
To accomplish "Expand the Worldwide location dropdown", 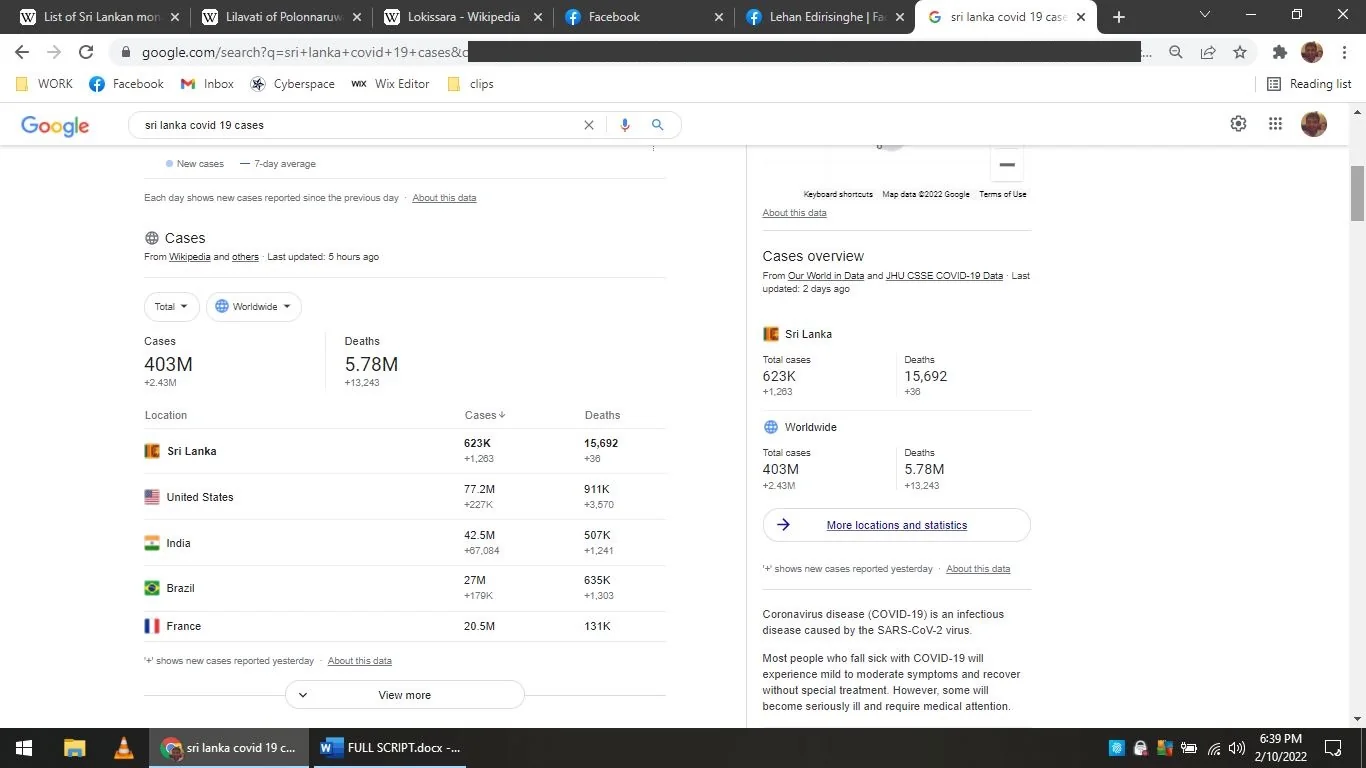I will click(253, 307).
